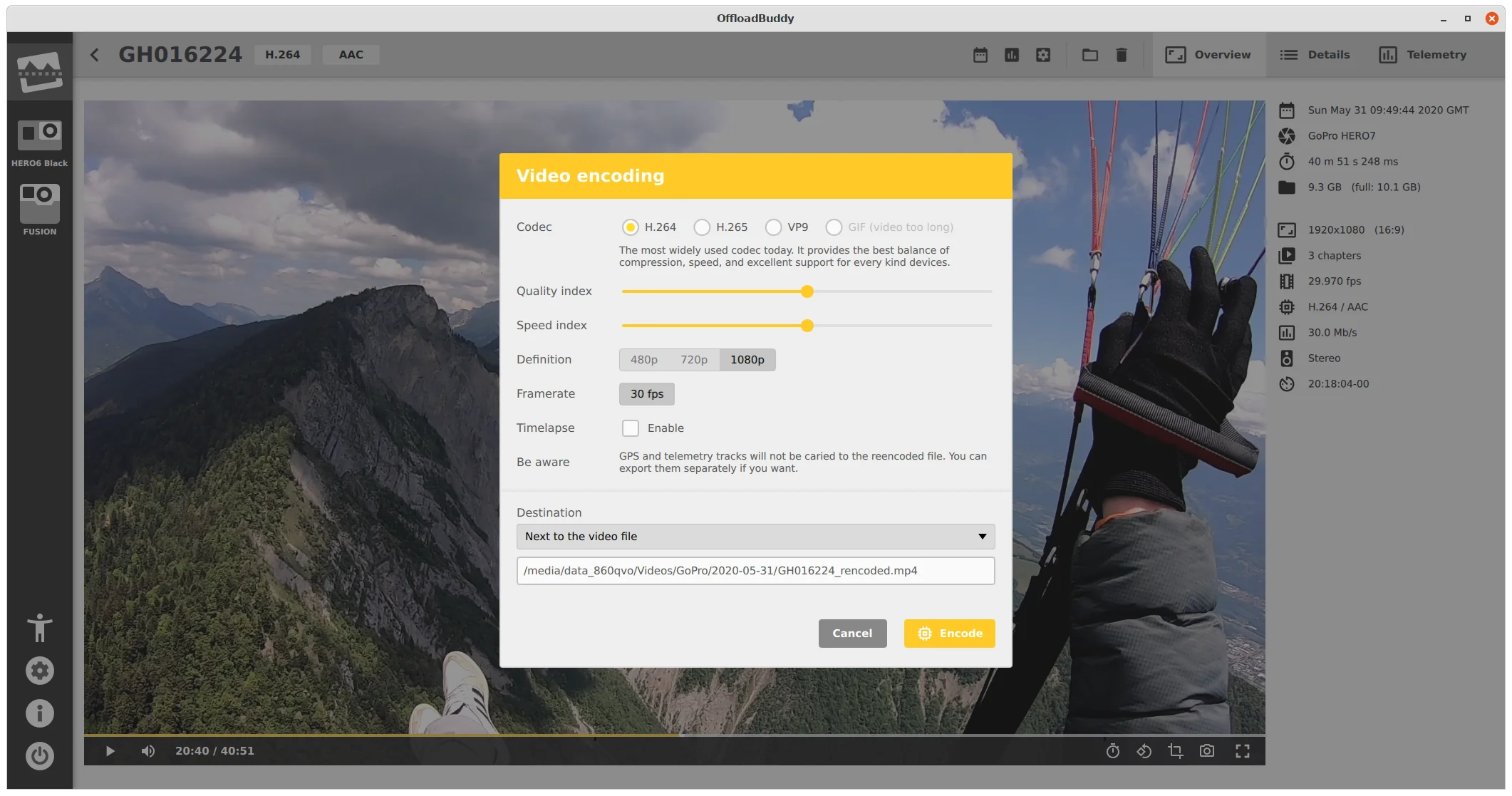
Task: Adjust the Speed index slider handle
Action: tap(807, 326)
